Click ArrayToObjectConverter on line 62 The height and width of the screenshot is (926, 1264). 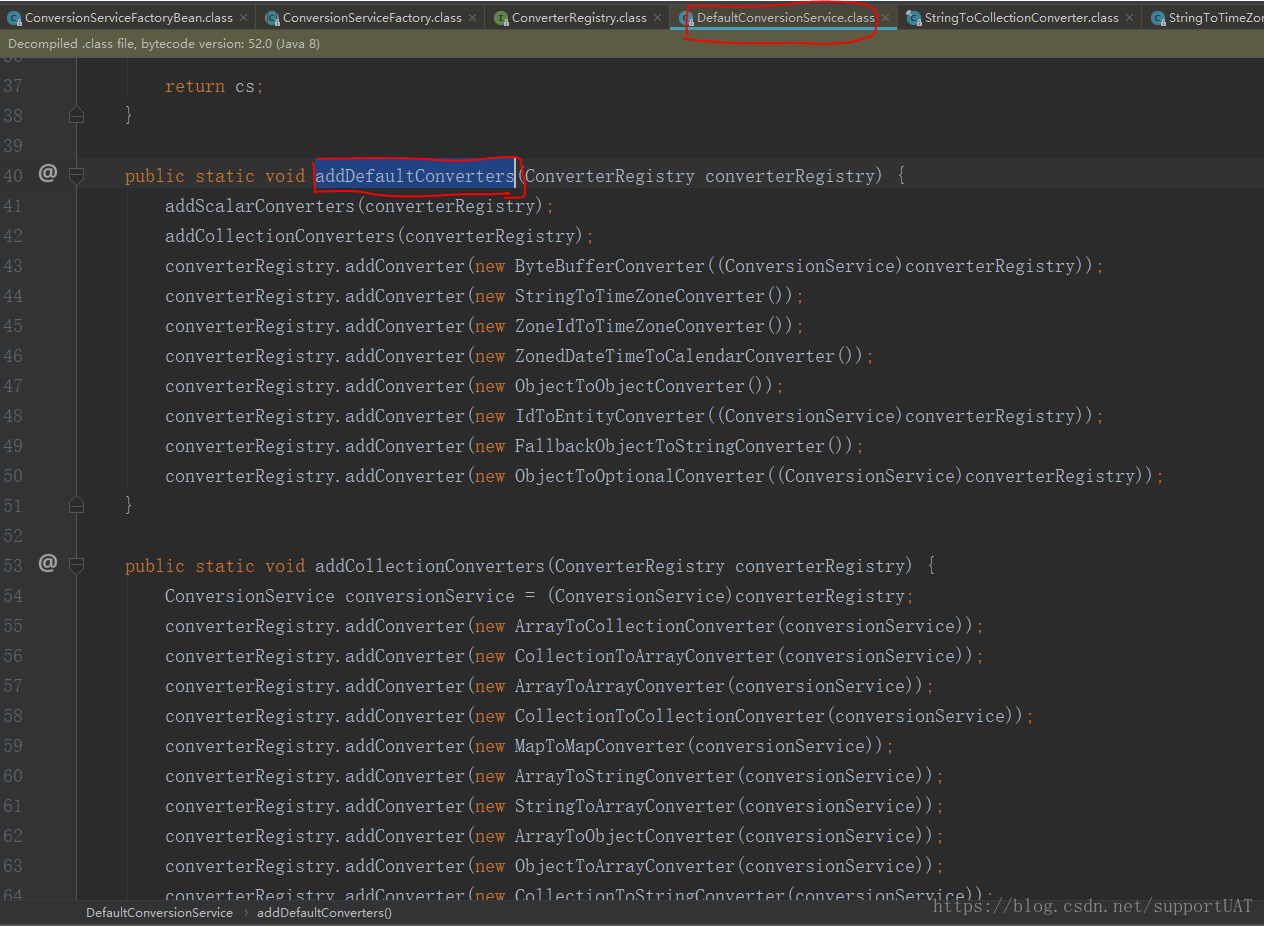[625, 836]
